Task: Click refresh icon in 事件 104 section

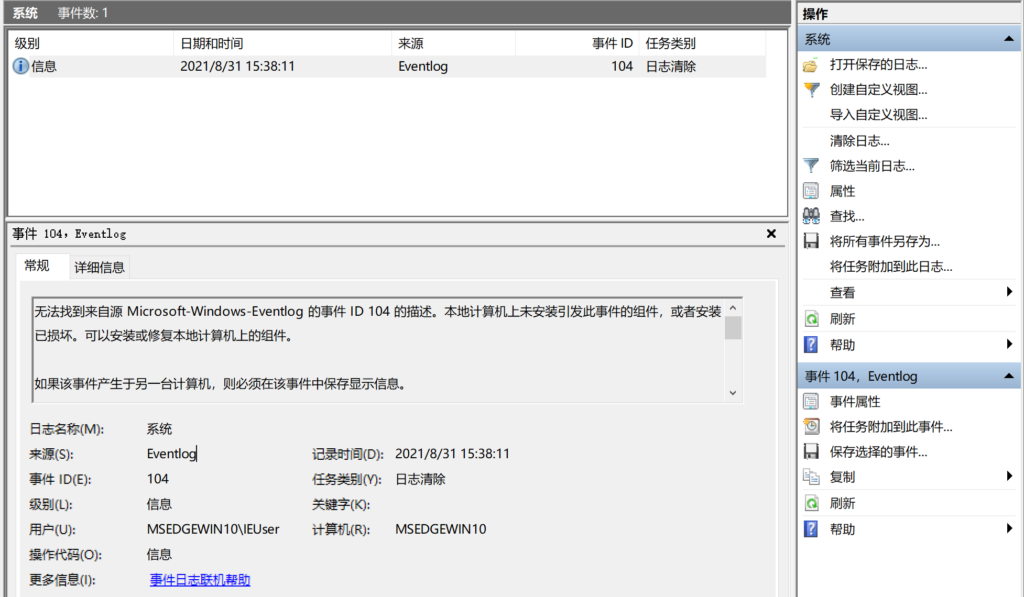Action: [x=810, y=503]
